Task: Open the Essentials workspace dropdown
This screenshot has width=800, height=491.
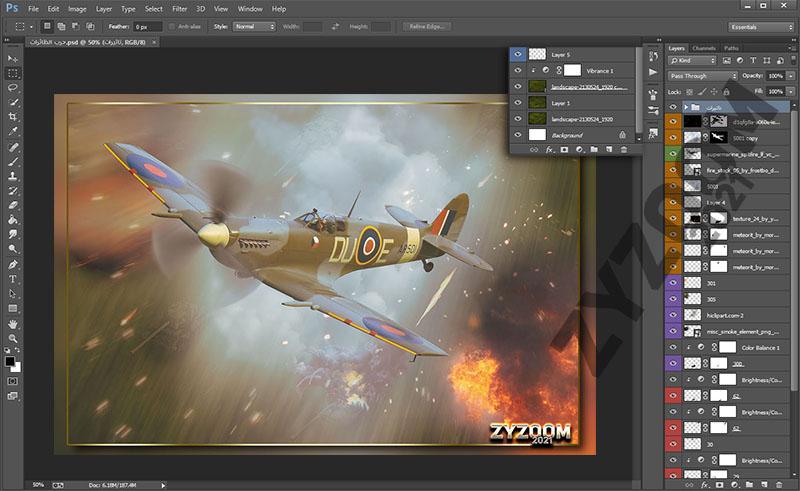Action: point(761,27)
